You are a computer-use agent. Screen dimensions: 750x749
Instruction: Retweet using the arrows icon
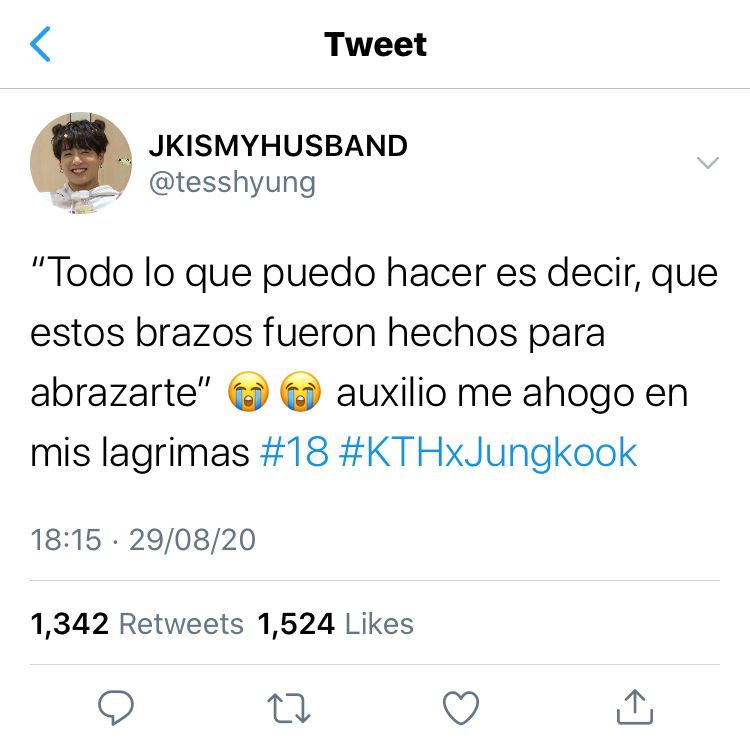[x=288, y=708]
